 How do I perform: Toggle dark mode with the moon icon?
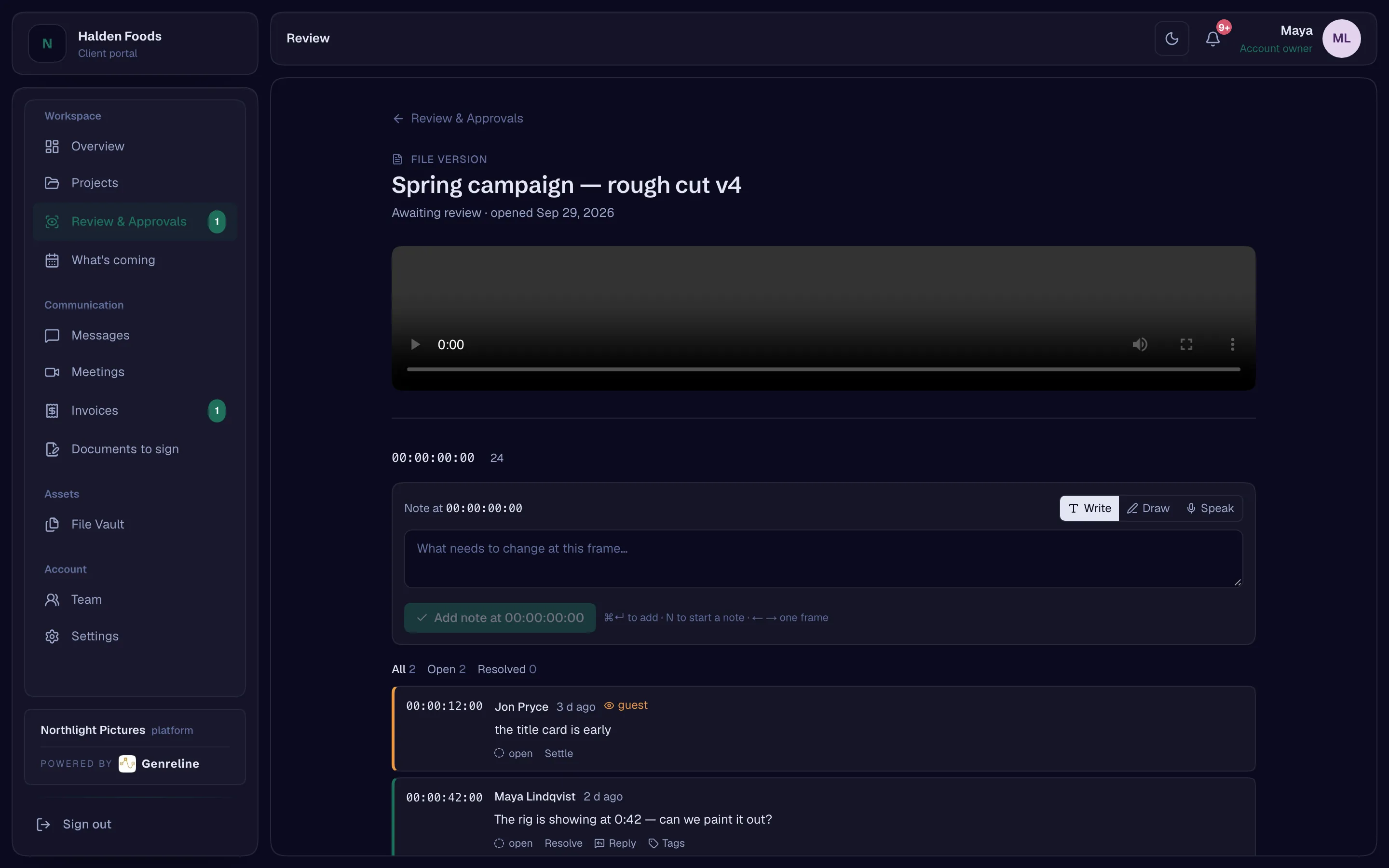1171,39
